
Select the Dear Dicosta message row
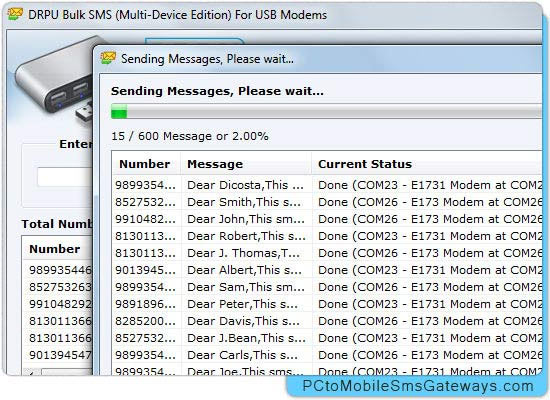tap(327, 185)
